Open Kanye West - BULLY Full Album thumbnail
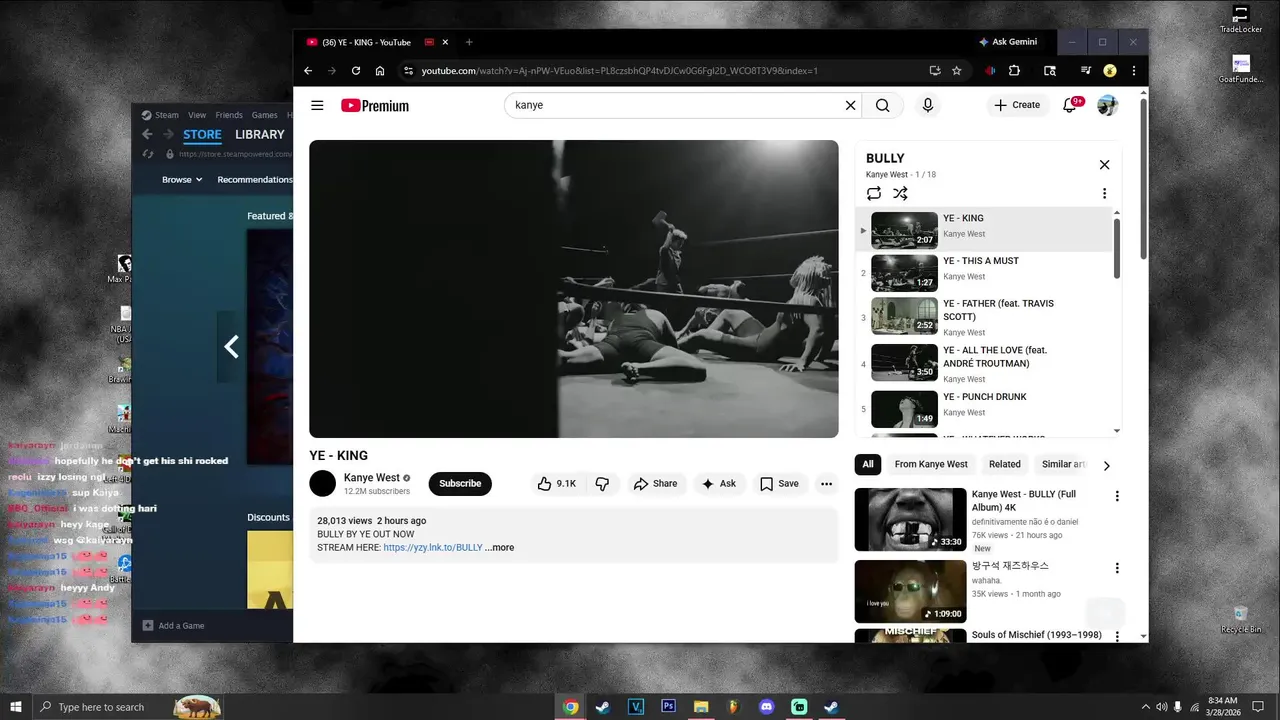Image resolution: width=1280 pixels, height=720 pixels. click(x=910, y=519)
